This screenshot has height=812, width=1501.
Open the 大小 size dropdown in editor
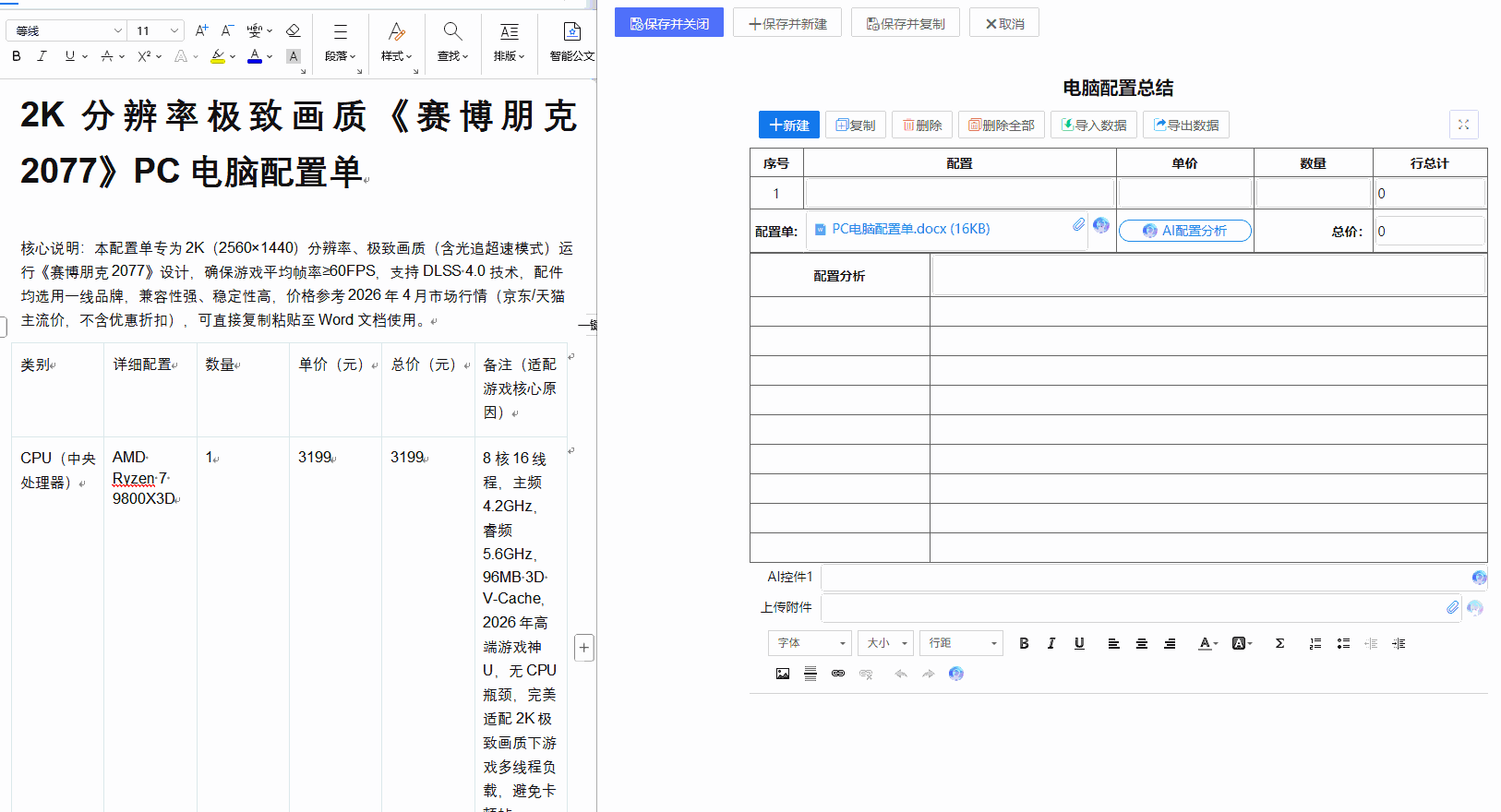(x=886, y=643)
